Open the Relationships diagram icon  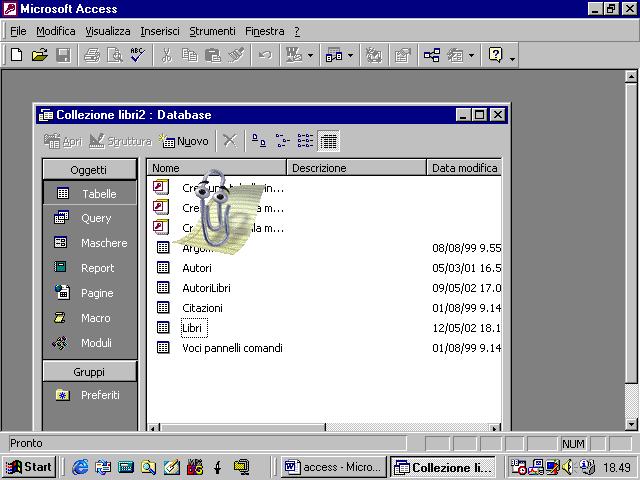point(432,55)
